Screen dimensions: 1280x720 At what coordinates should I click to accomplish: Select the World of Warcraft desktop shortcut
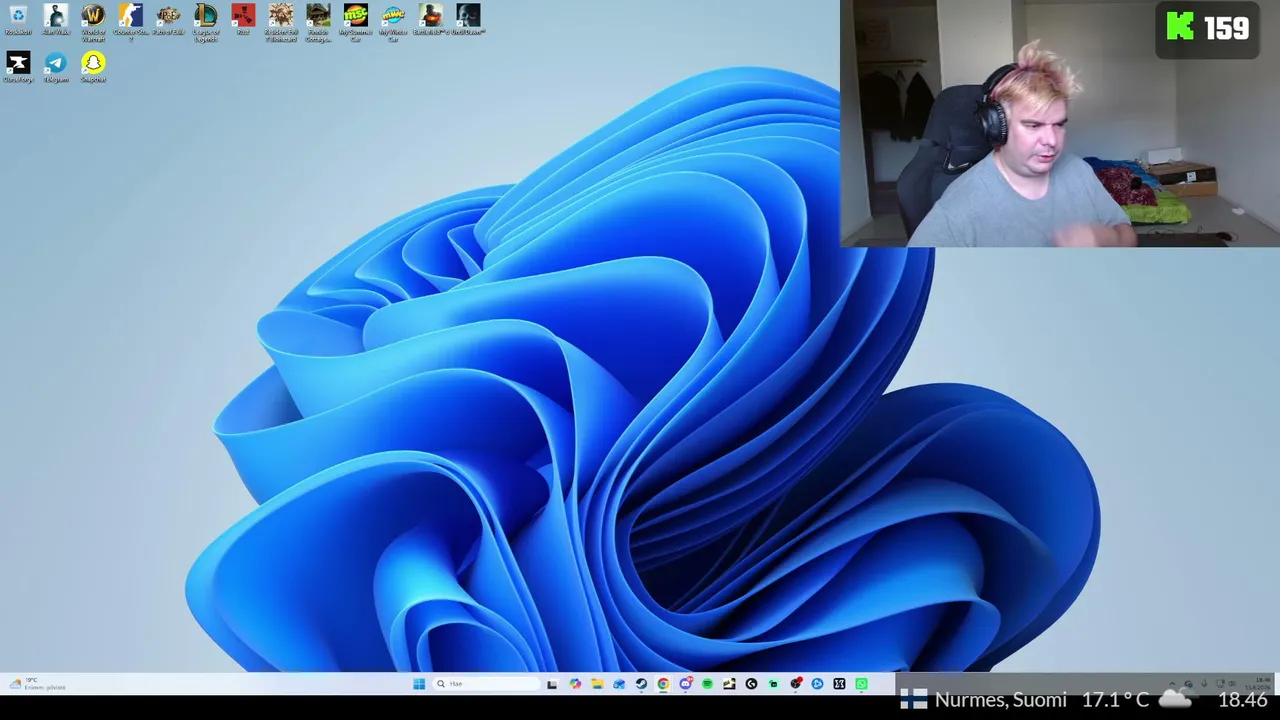93,22
